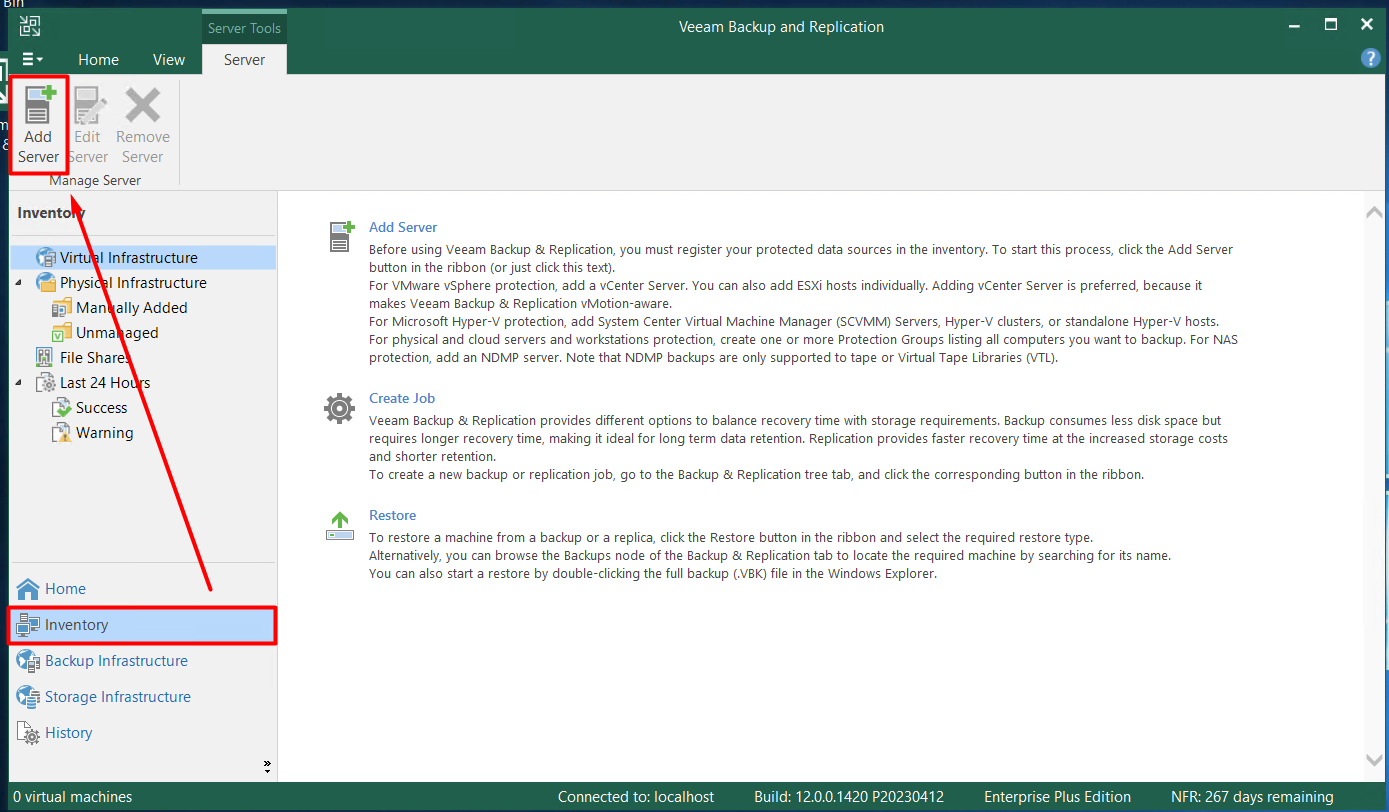Switch to the View ribbon tab
The height and width of the screenshot is (812, 1389).
coord(169,59)
